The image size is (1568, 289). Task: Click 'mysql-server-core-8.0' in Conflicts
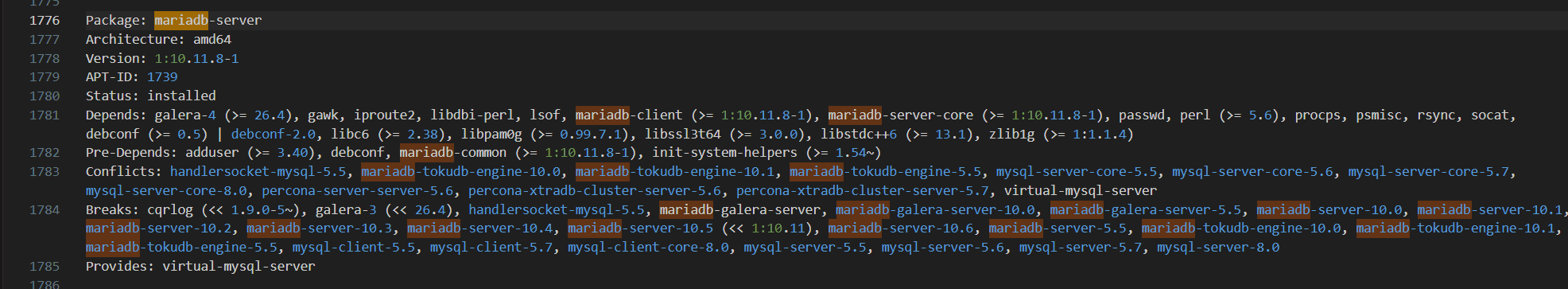(x=166, y=191)
